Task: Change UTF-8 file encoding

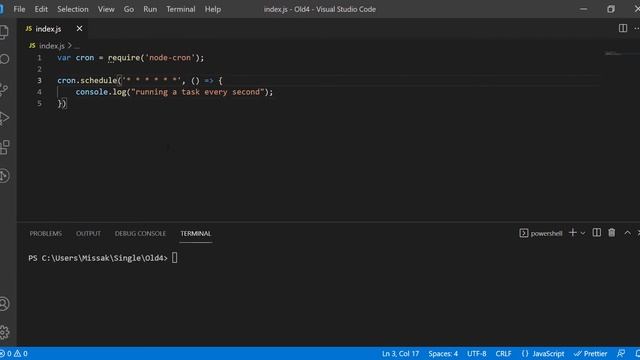Action: pos(477,353)
